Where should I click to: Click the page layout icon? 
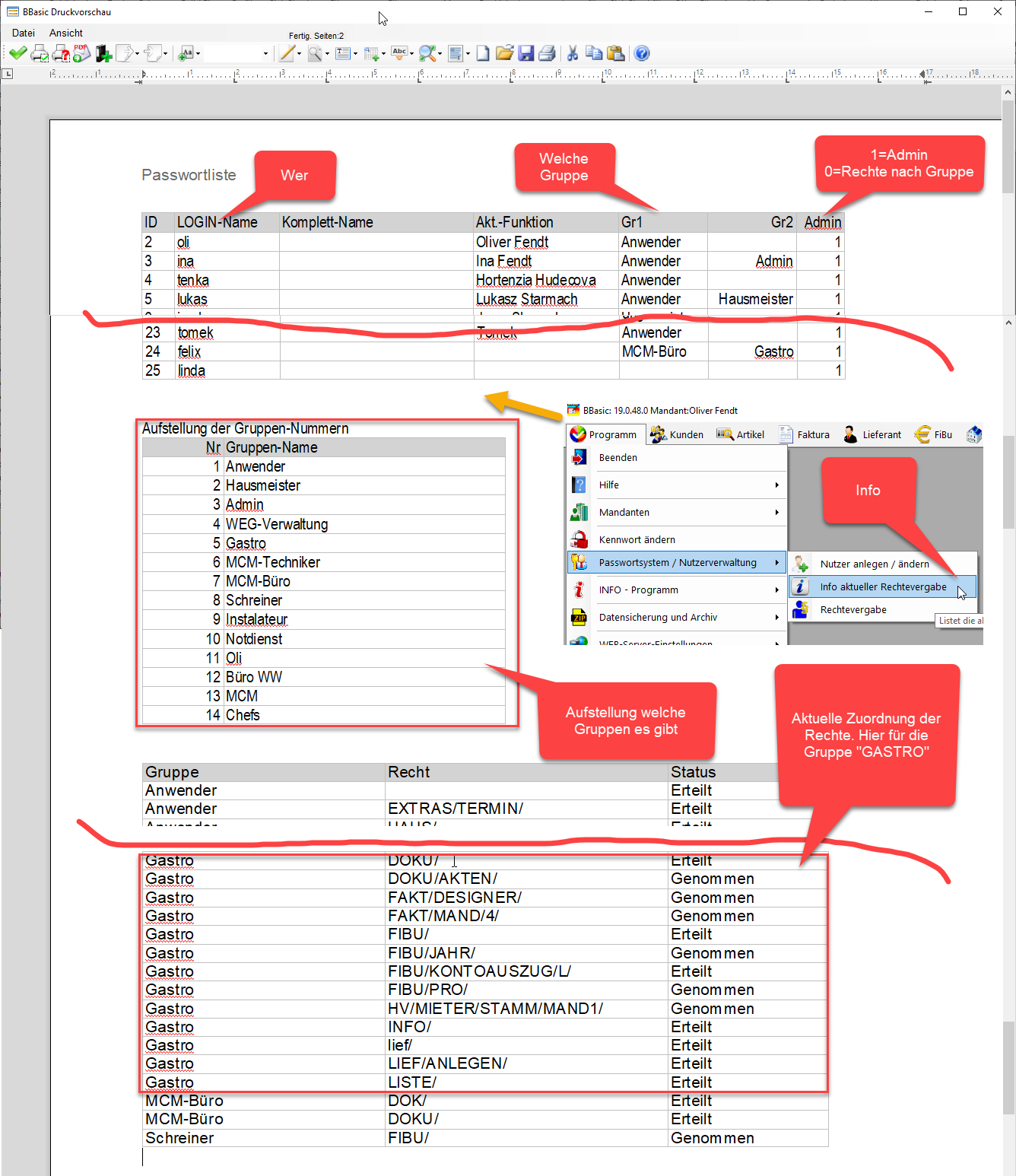pyautogui.click(x=455, y=53)
